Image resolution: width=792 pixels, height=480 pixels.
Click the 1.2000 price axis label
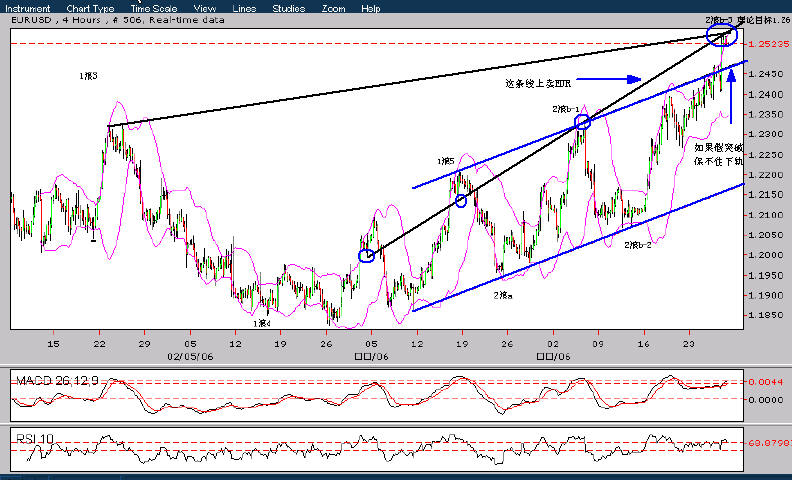(x=765, y=255)
